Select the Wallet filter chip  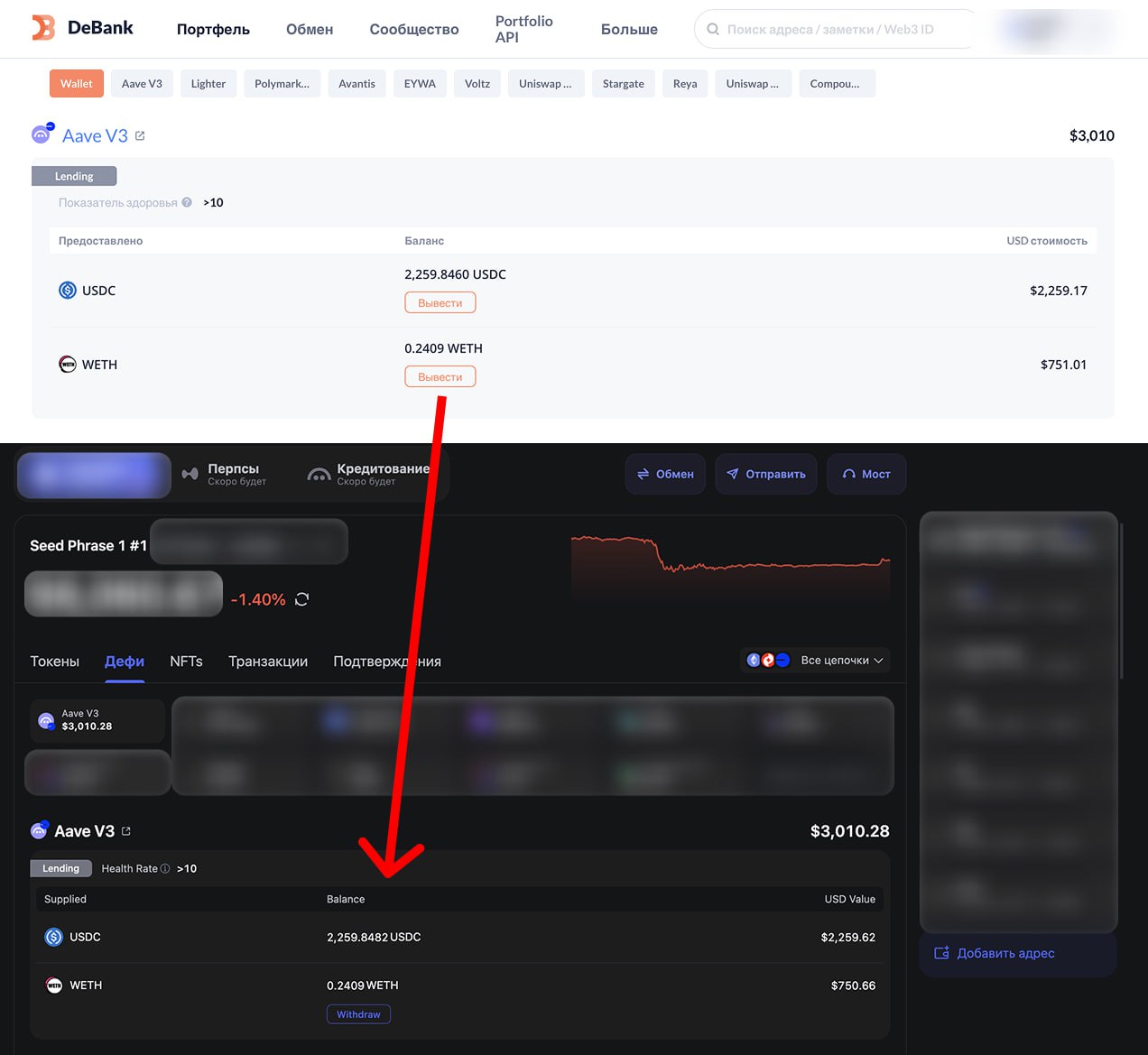(x=77, y=84)
